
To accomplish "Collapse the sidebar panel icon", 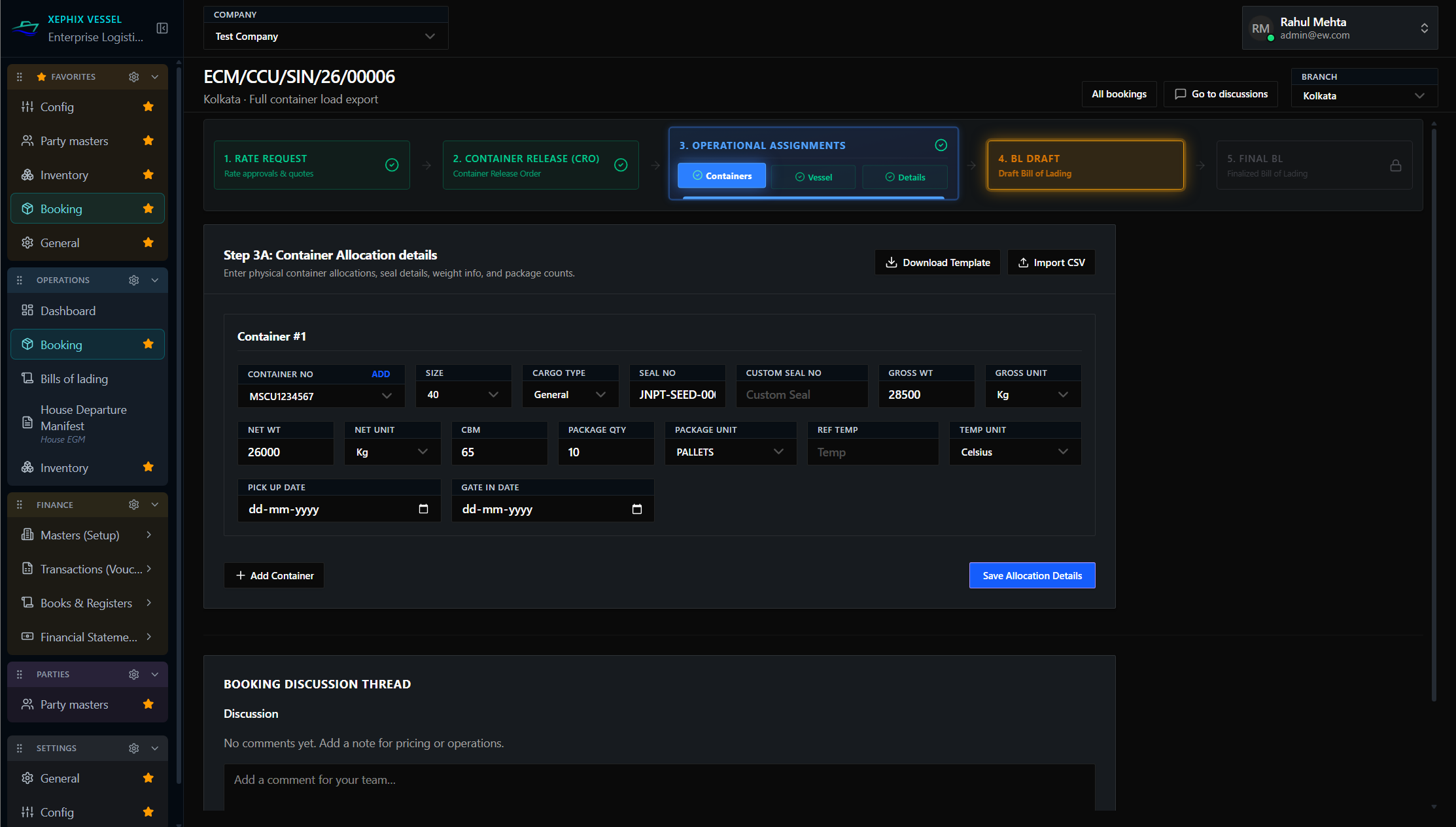I will tap(162, 28).
